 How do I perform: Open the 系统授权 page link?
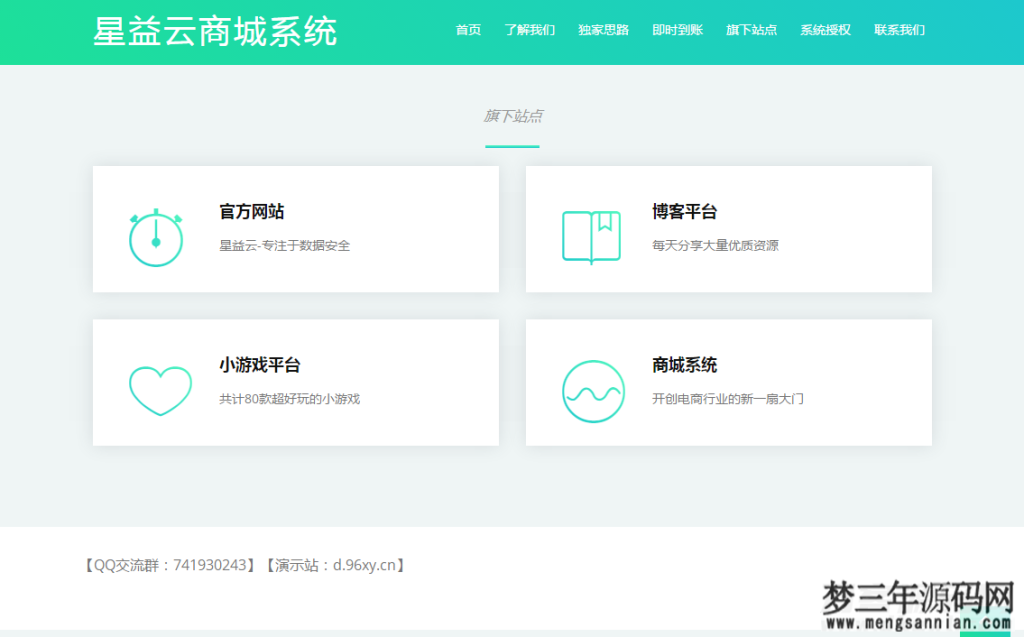point(824,30)
